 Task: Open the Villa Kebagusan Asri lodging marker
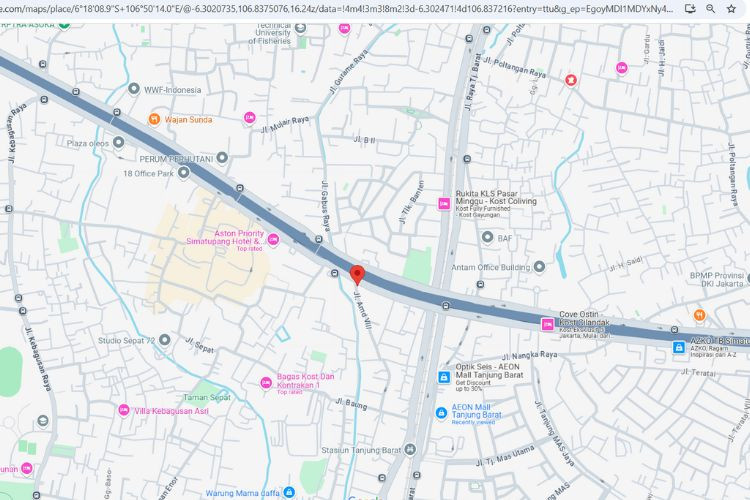123,410
